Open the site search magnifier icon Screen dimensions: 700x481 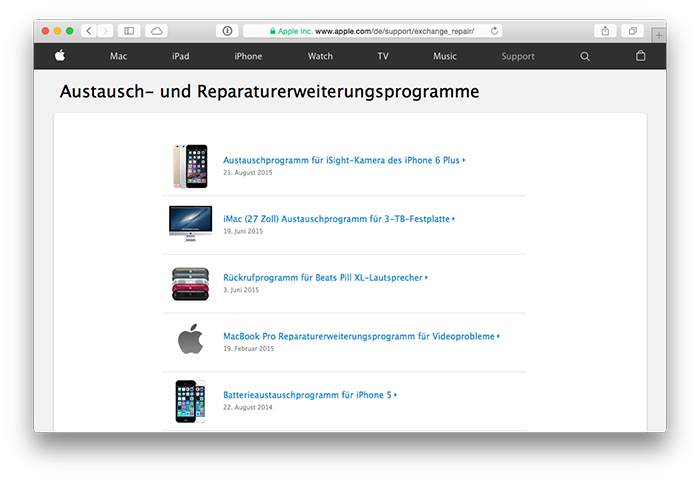(x=585, y=56)
